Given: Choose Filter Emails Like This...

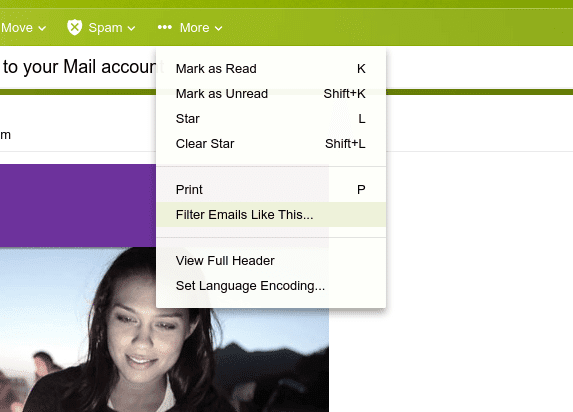Looking at the screenshot, I should pyautogui.click(x=271, y=215).
